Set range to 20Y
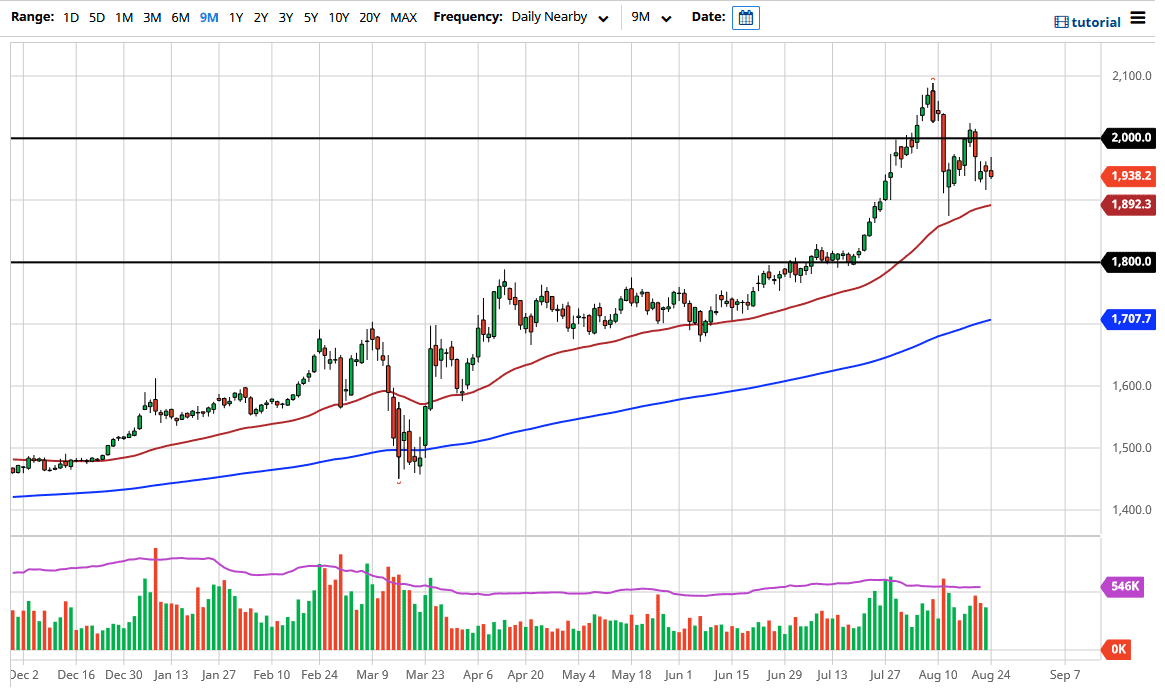This screenshot has height=698, width=1165. click(369, 17)
